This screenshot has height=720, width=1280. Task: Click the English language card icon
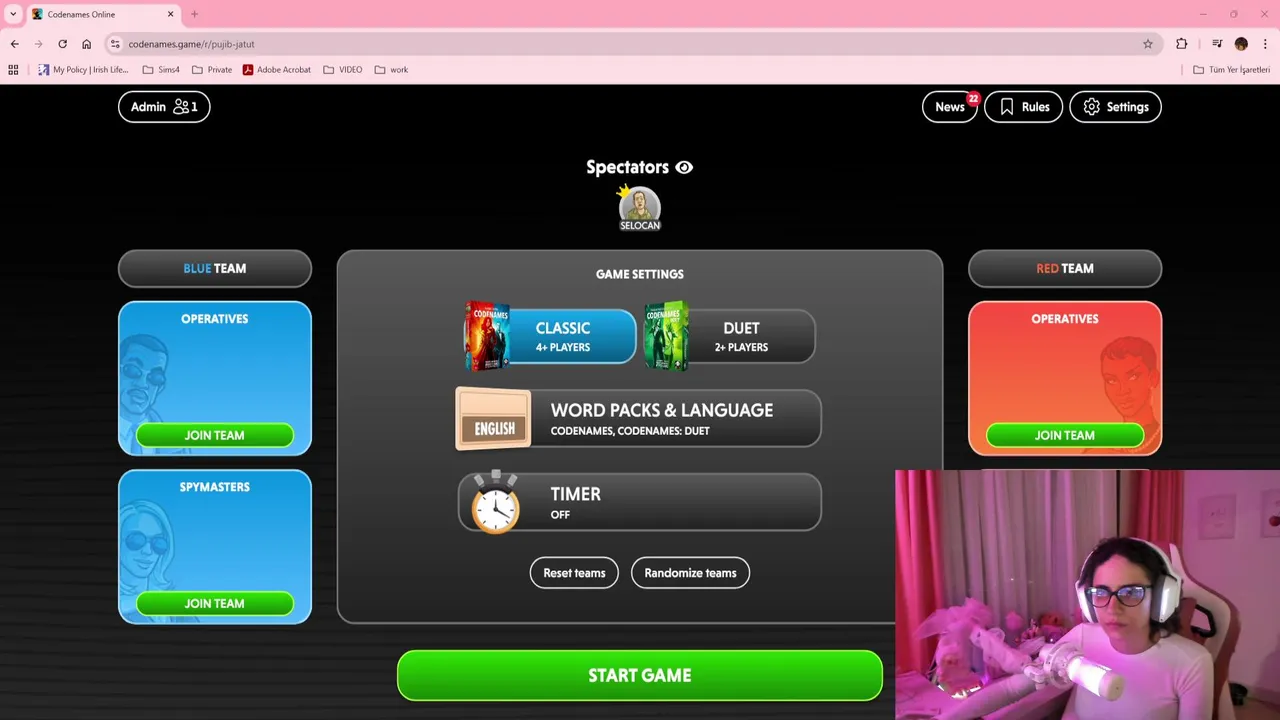point(494,419)
